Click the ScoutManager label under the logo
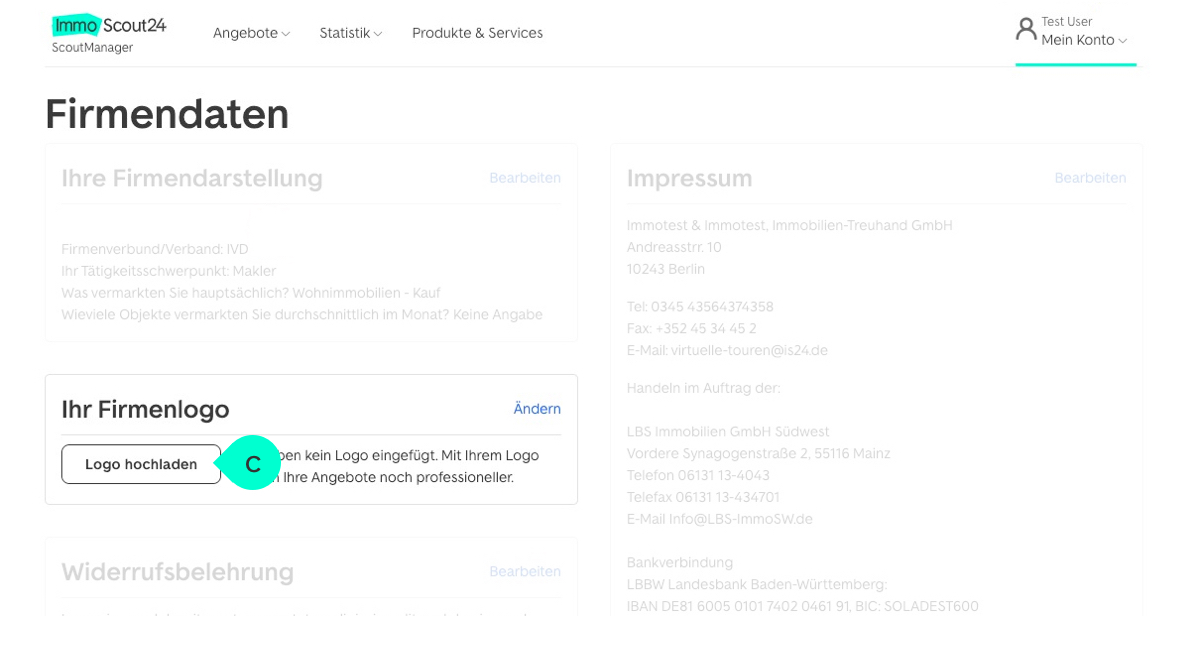Screen dimensions: 1199x659 [x=92, y=48]
